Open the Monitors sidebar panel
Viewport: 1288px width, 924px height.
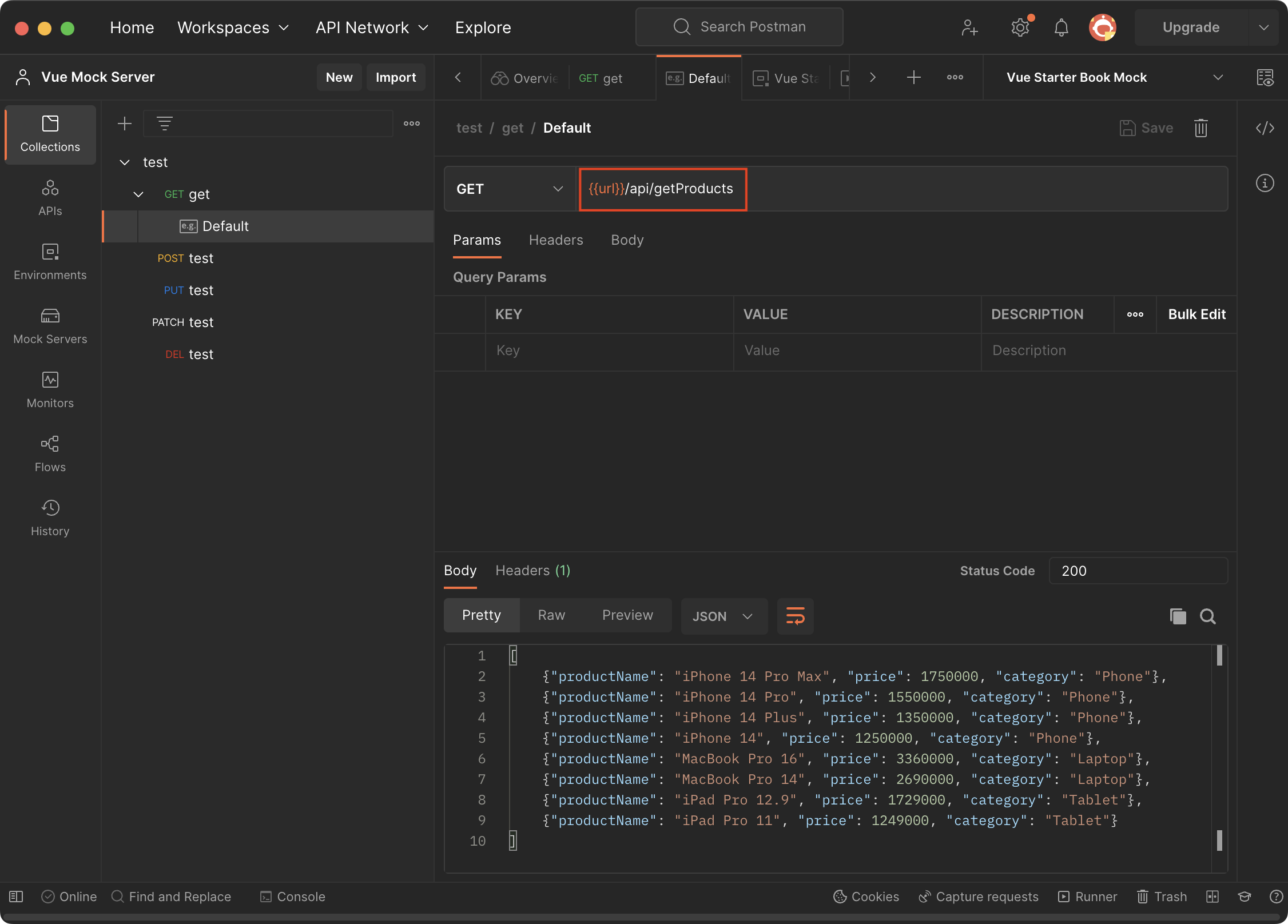[50, 391]
